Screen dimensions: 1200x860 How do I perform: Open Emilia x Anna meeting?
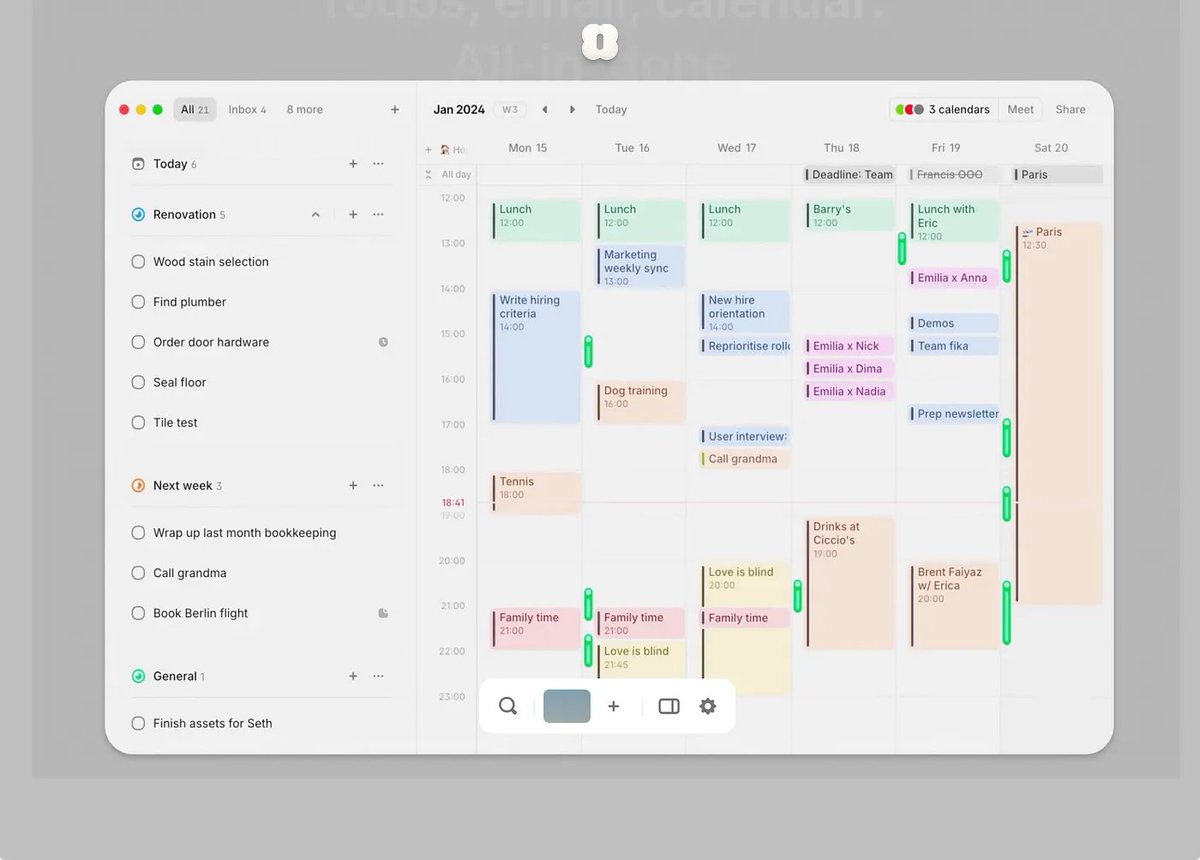(x=954, y=278)
